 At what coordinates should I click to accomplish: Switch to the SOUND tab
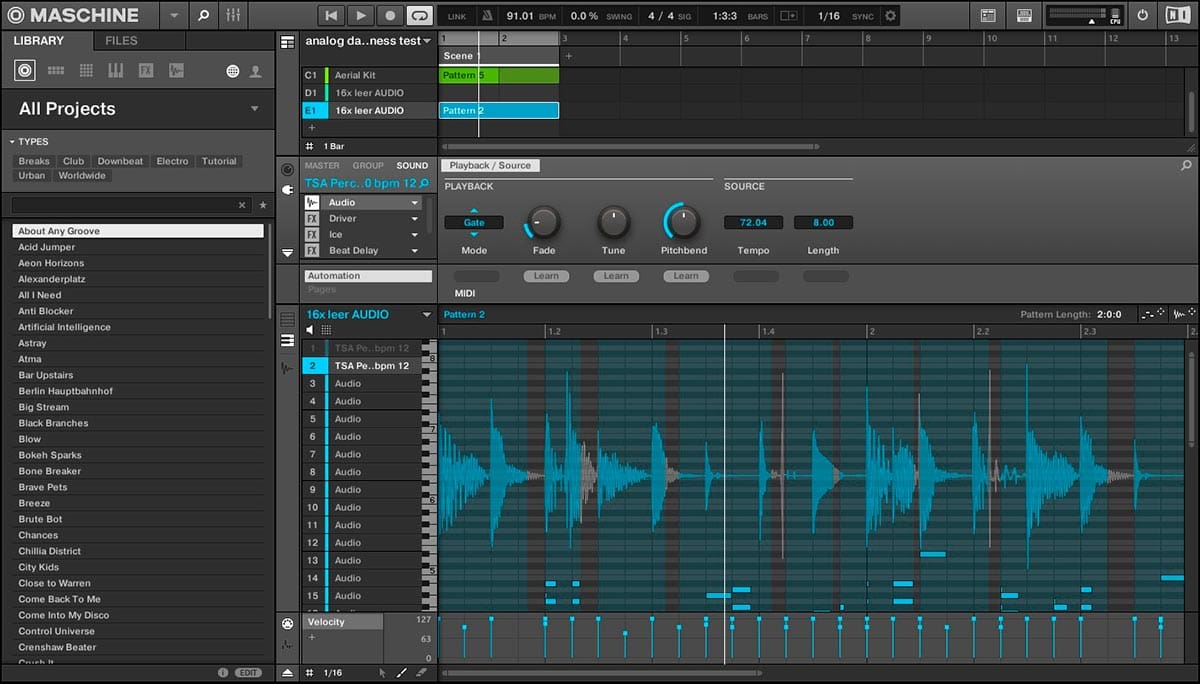click(412, 166)
